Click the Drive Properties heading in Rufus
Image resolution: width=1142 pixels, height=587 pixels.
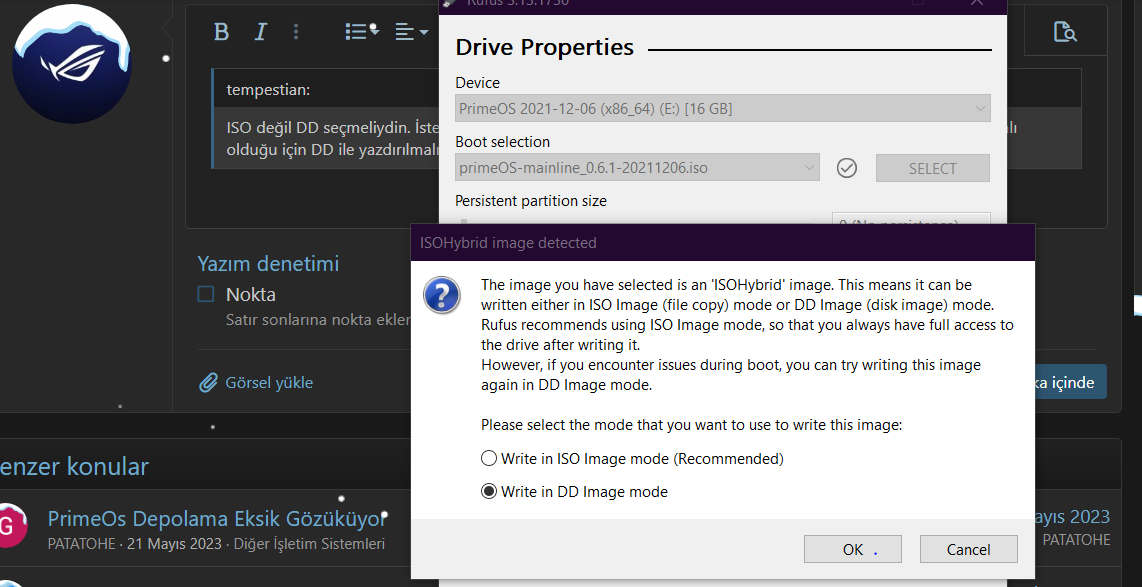point(545,47)
